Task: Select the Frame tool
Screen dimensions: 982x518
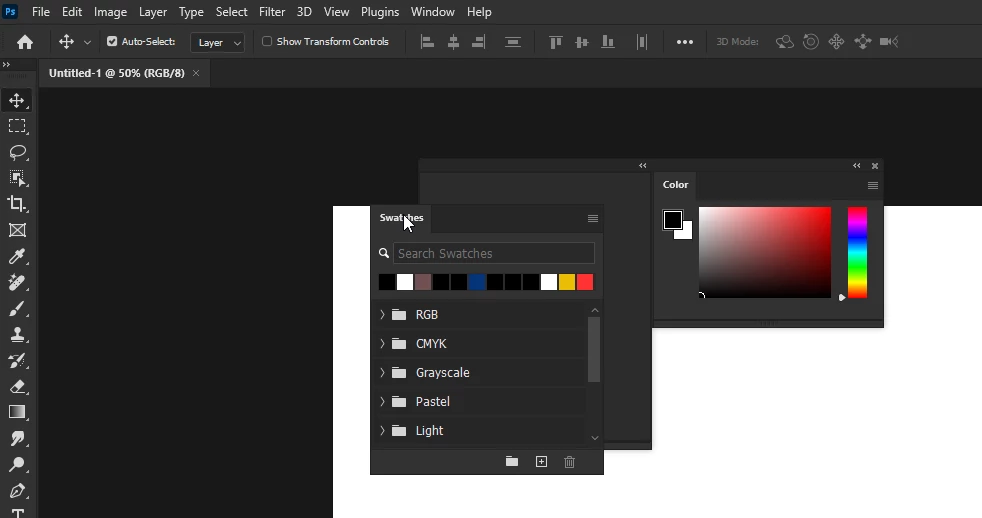Action: click(17, 230)
